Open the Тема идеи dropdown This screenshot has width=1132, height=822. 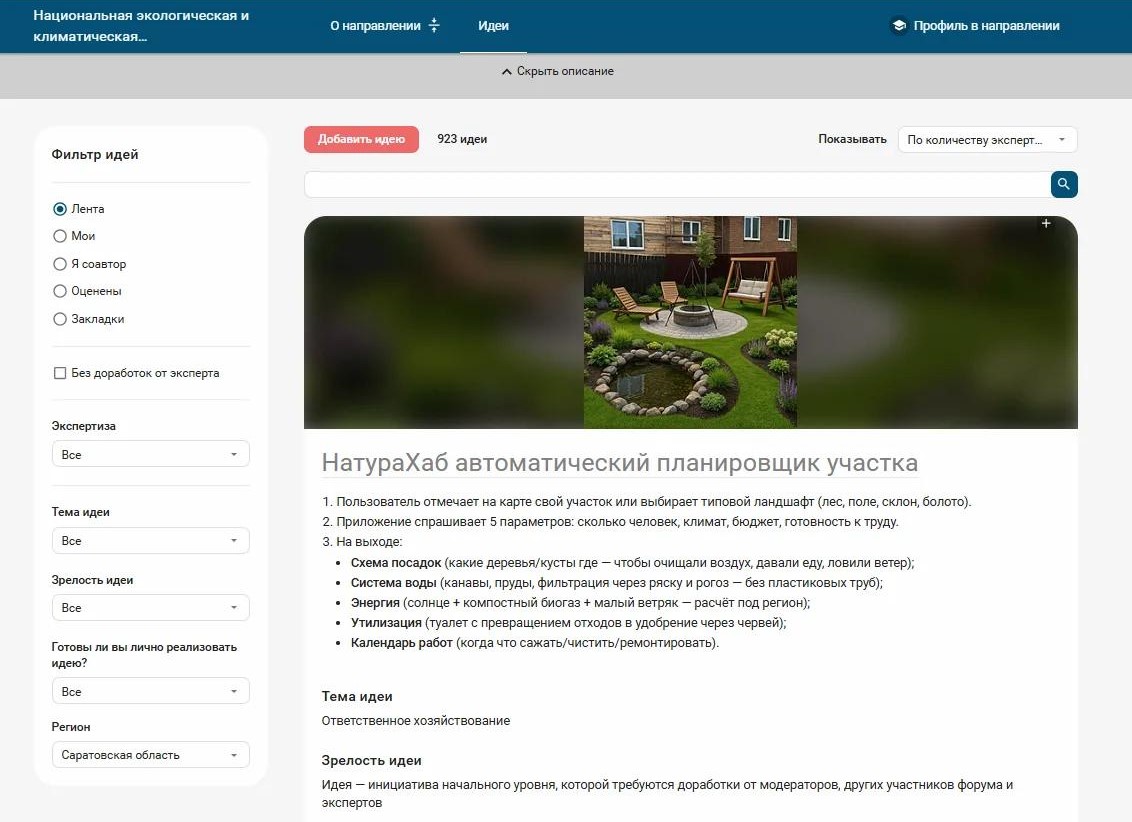tap(151, 541)
